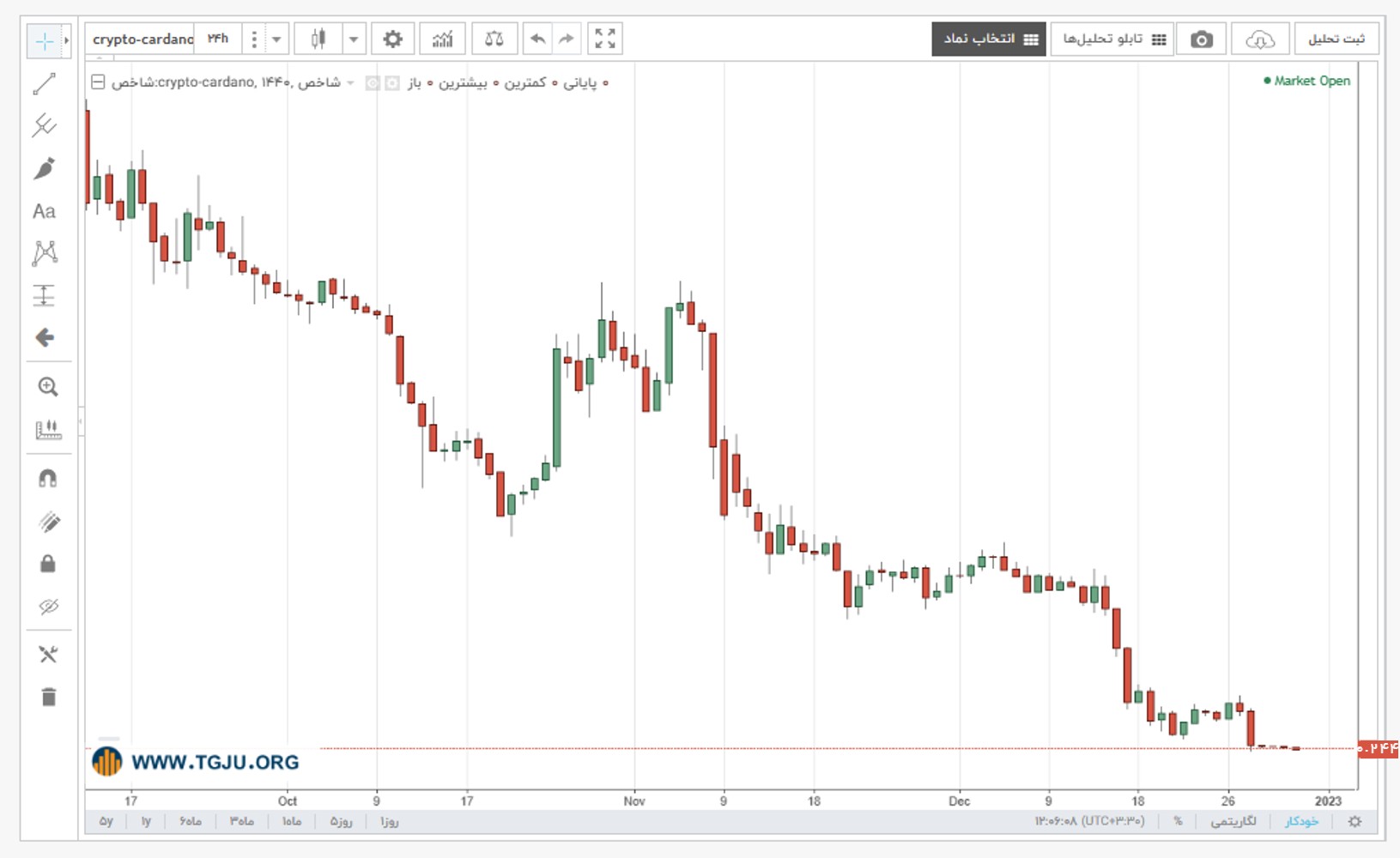
Task: Toggle logarithmic scale (لگاریتمی)
Action: (1233, 821)
